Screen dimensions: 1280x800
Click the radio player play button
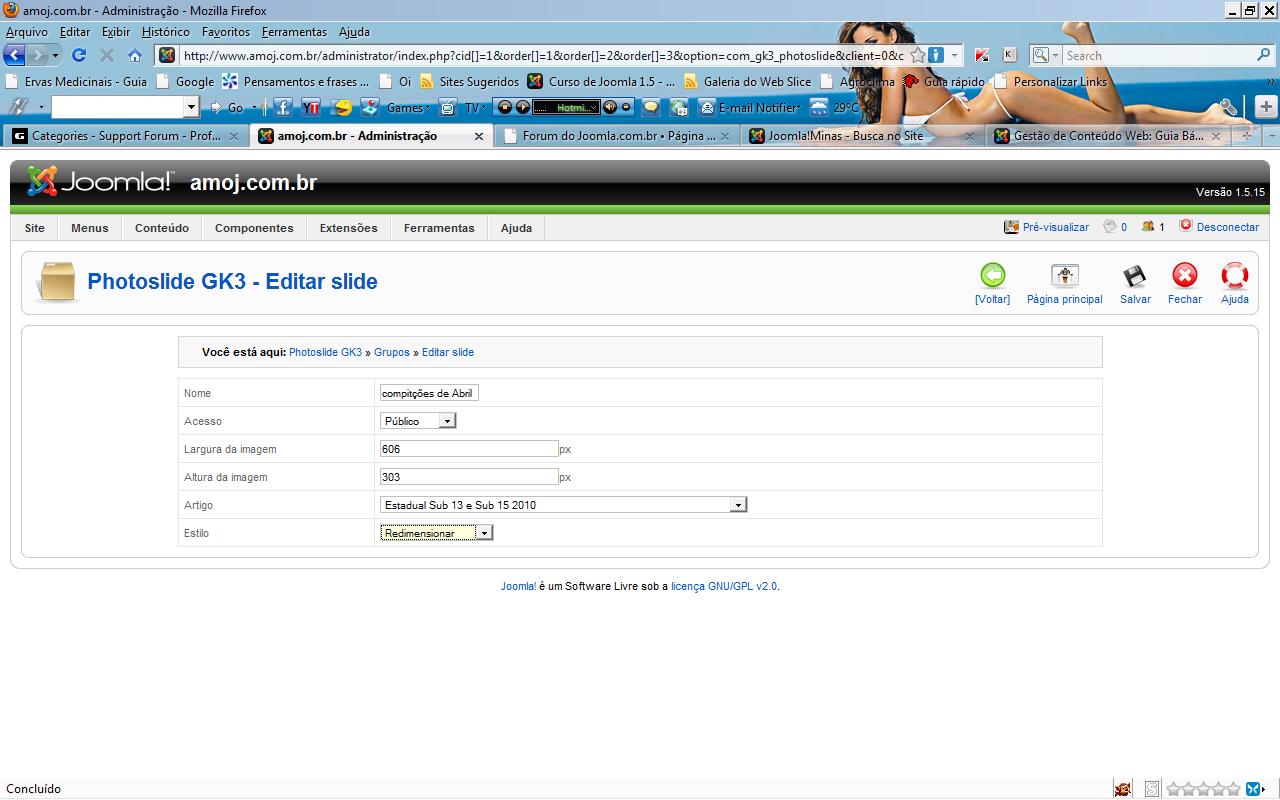coord(522,107)
